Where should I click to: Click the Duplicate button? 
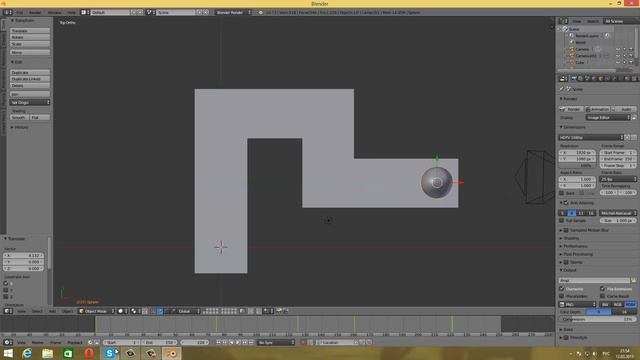[x=30, y=72]
